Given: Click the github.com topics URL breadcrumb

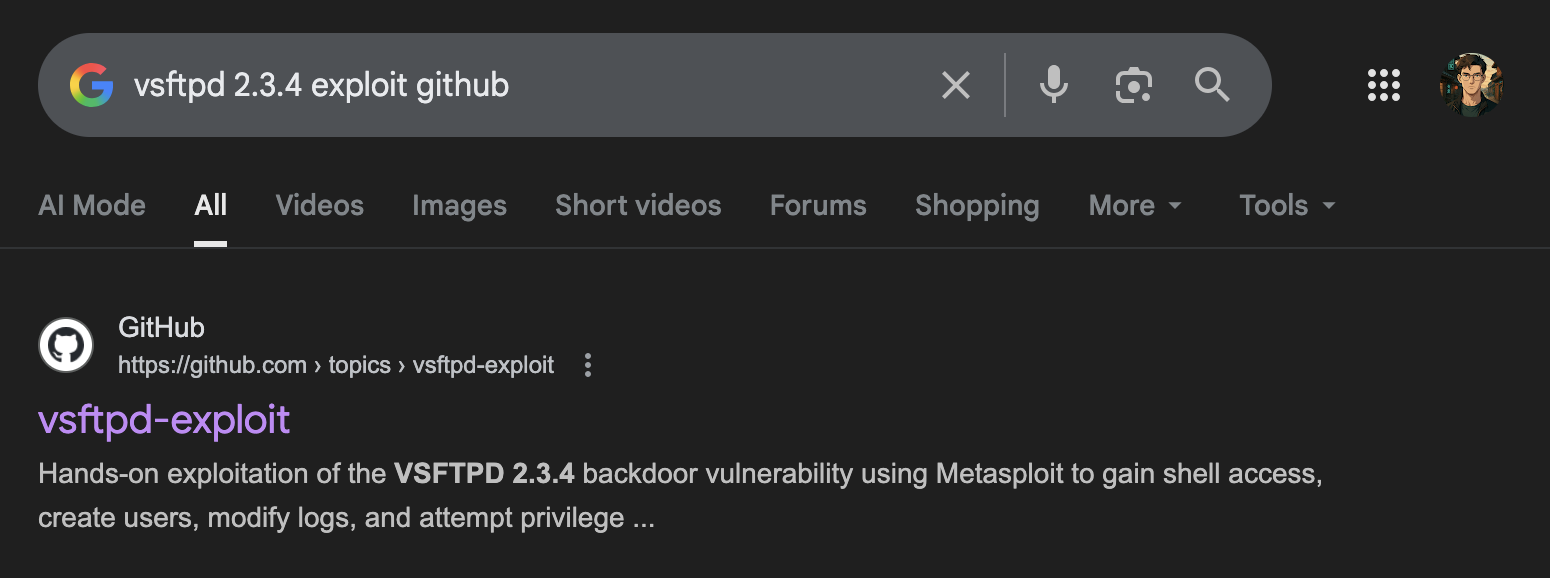Looking at the screenshot, I should click(x=336, y=365).
